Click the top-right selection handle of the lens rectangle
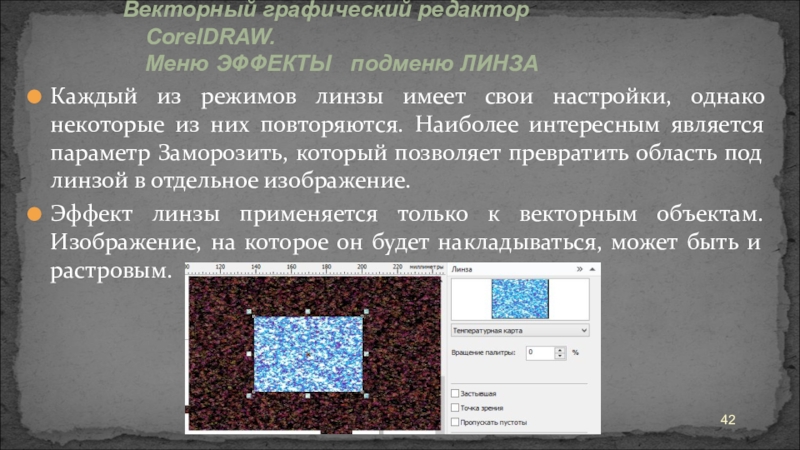This screenshot has height=450, width=800. point(366,311)
